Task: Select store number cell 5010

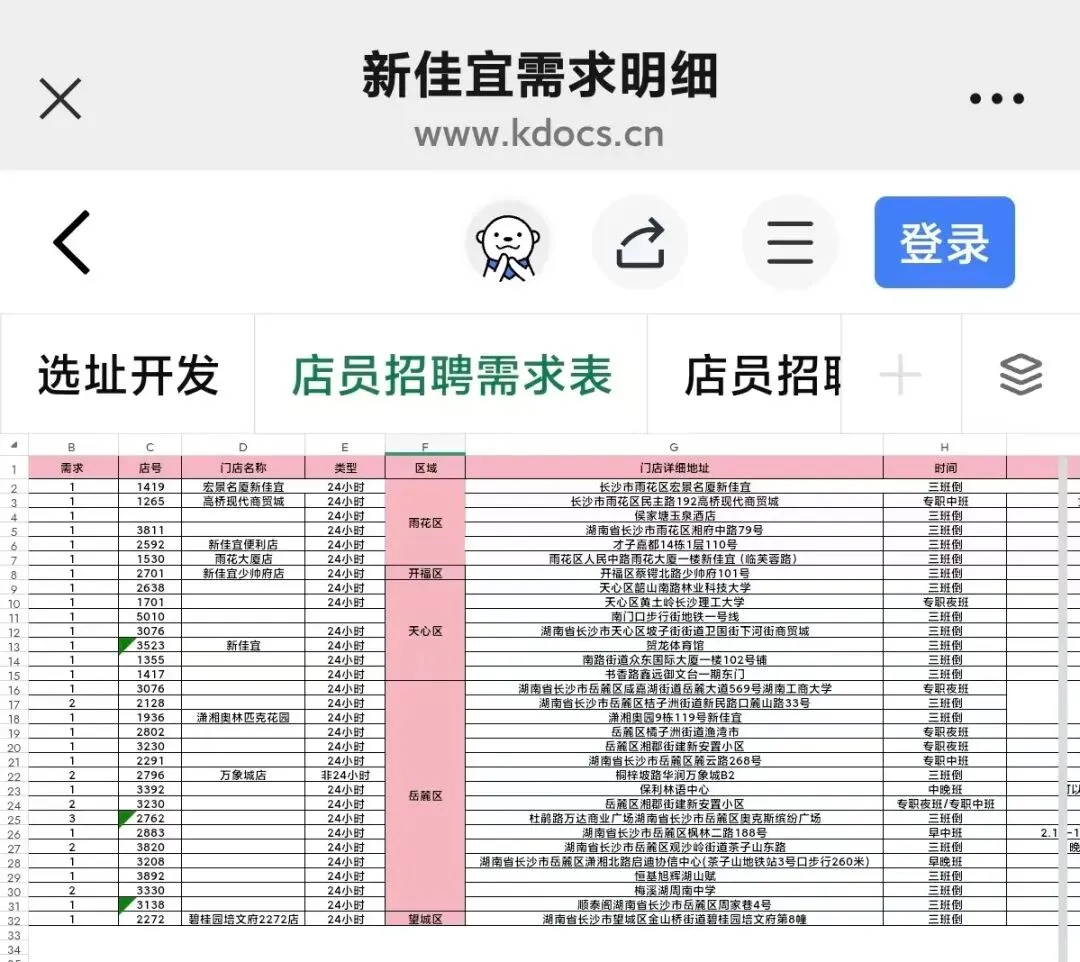Action: tap(150, 616)
